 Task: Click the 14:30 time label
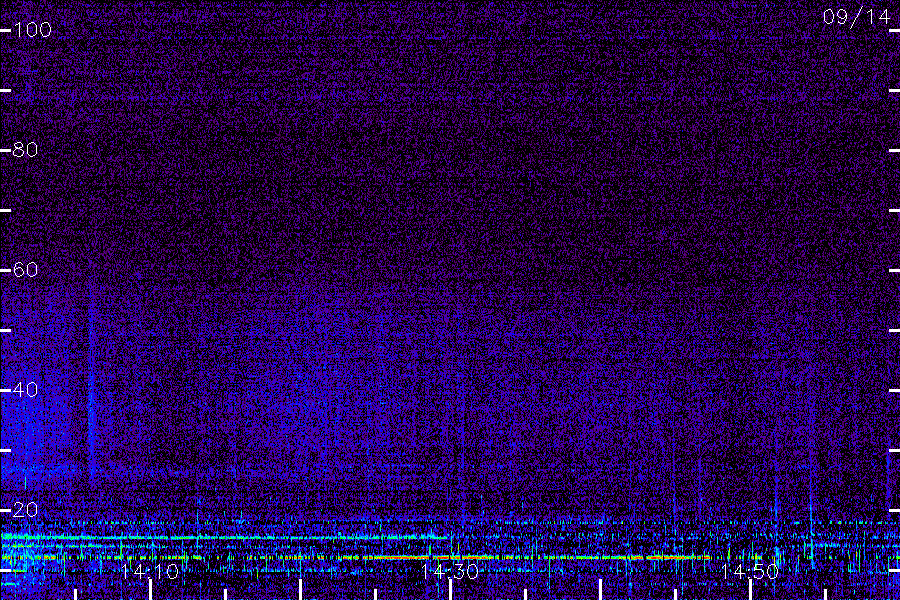tap(450, 571)
